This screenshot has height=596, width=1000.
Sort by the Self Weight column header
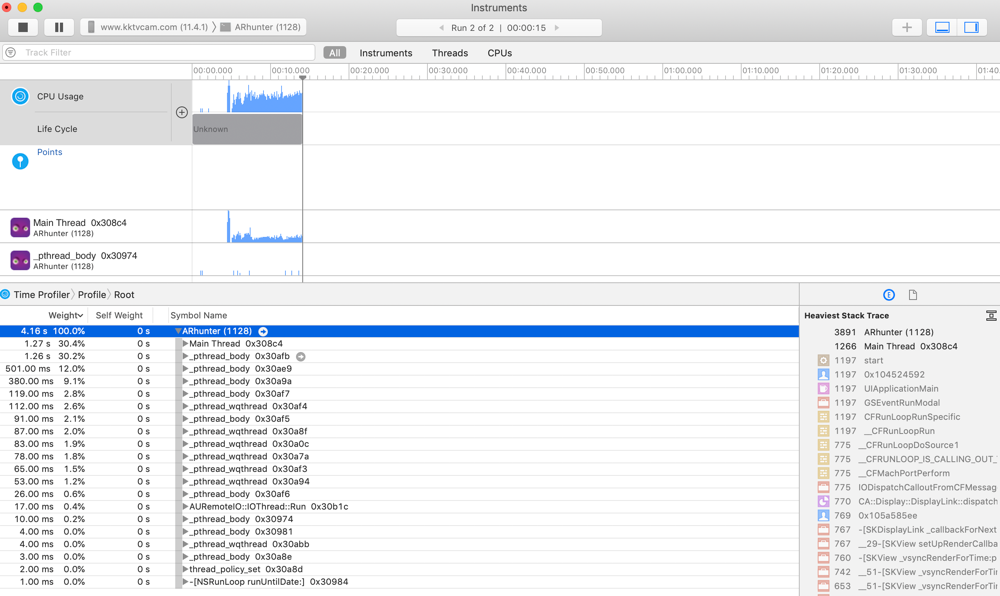pyautogui.click(x=119, y=316)
